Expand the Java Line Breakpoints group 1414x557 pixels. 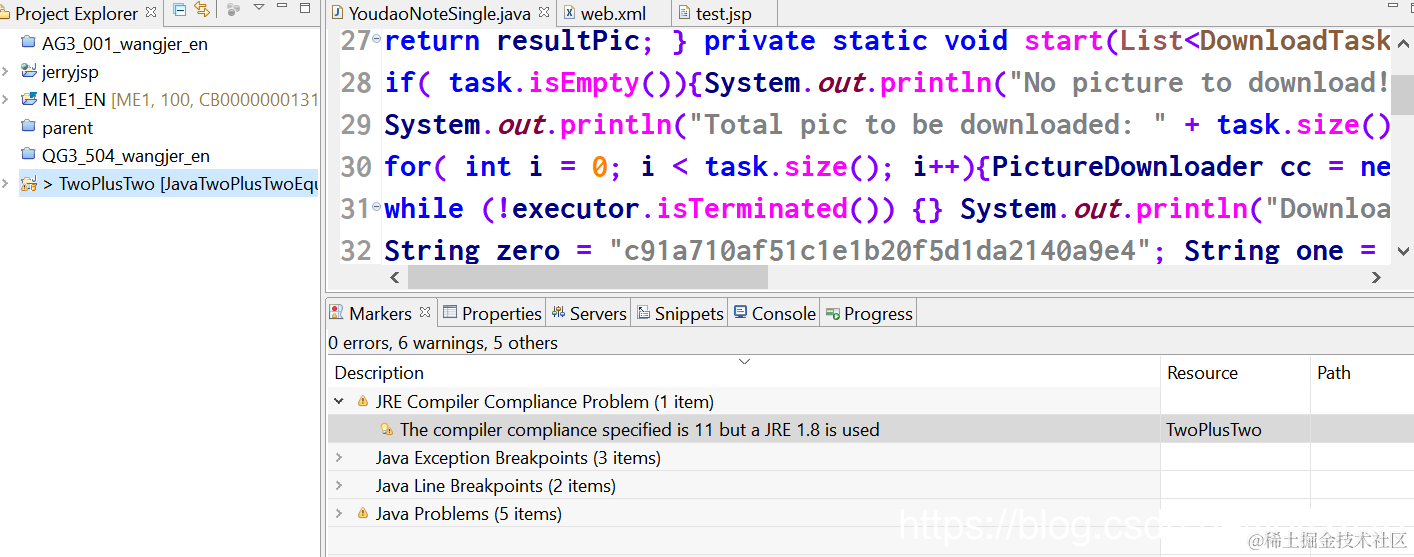point(339,486)
